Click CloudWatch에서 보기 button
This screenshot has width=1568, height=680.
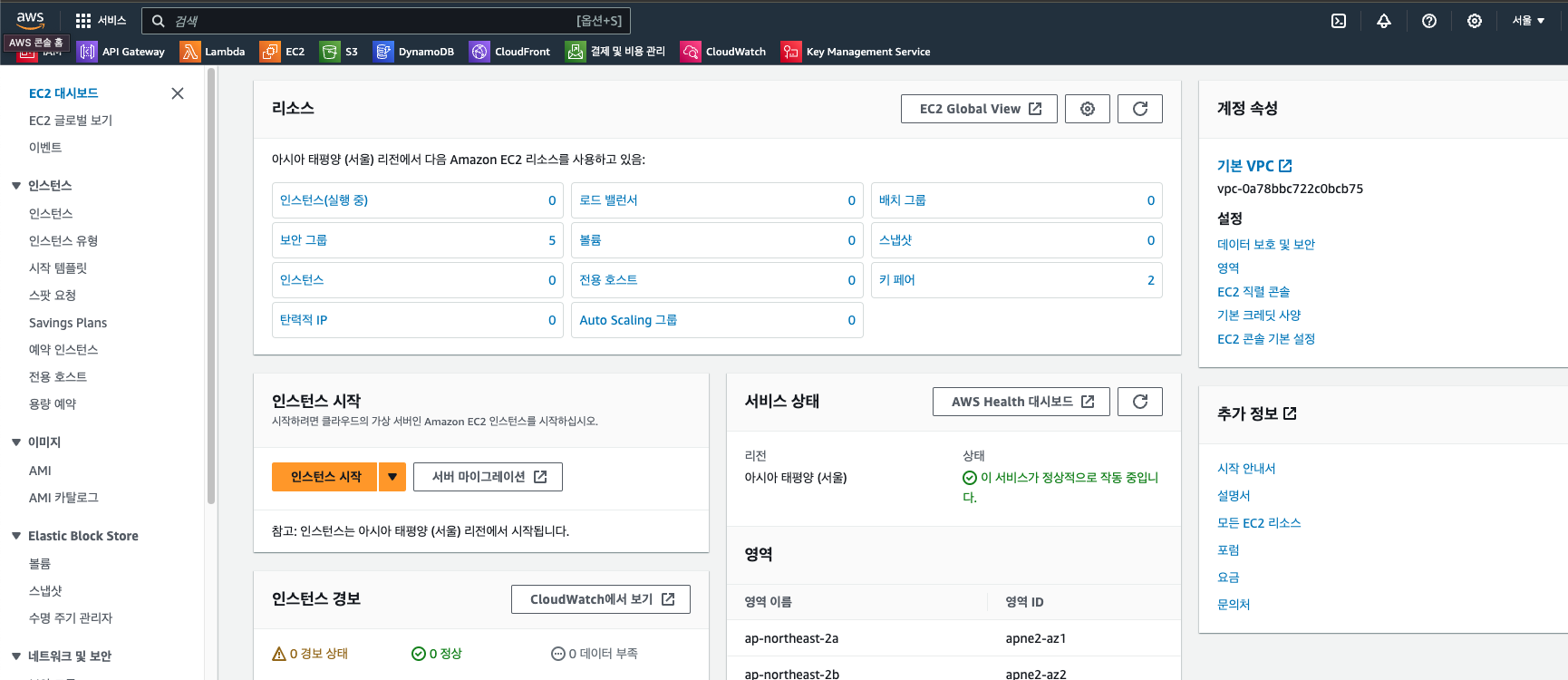[x=601, y=599]
